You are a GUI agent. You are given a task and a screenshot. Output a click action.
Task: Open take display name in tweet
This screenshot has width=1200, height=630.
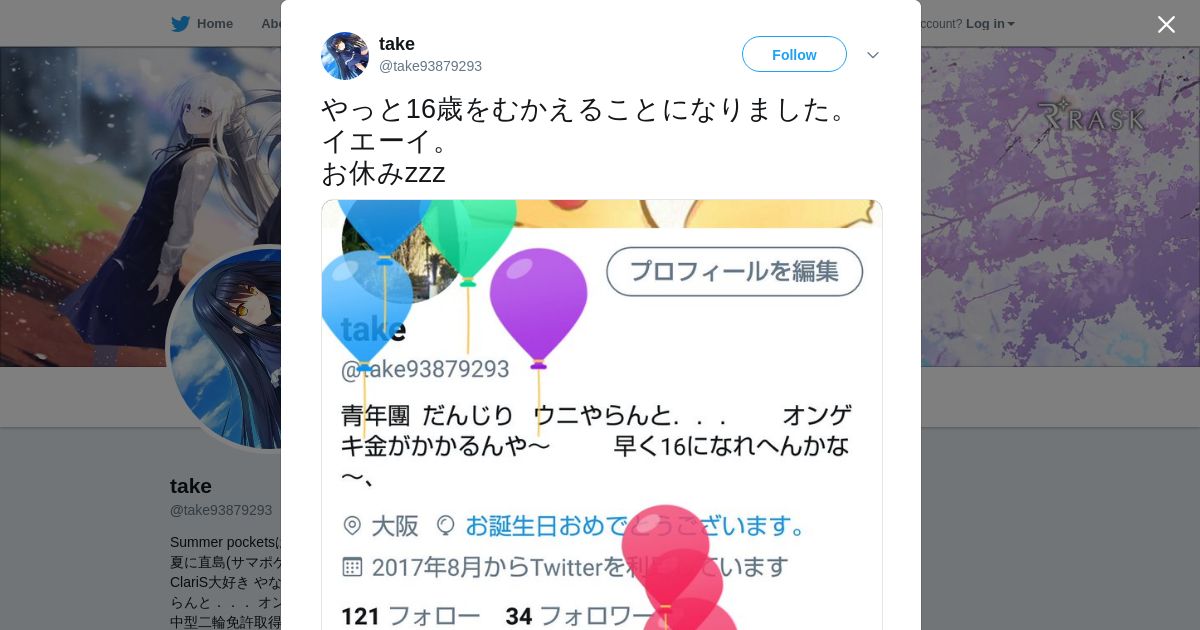(x=397, y=44)
